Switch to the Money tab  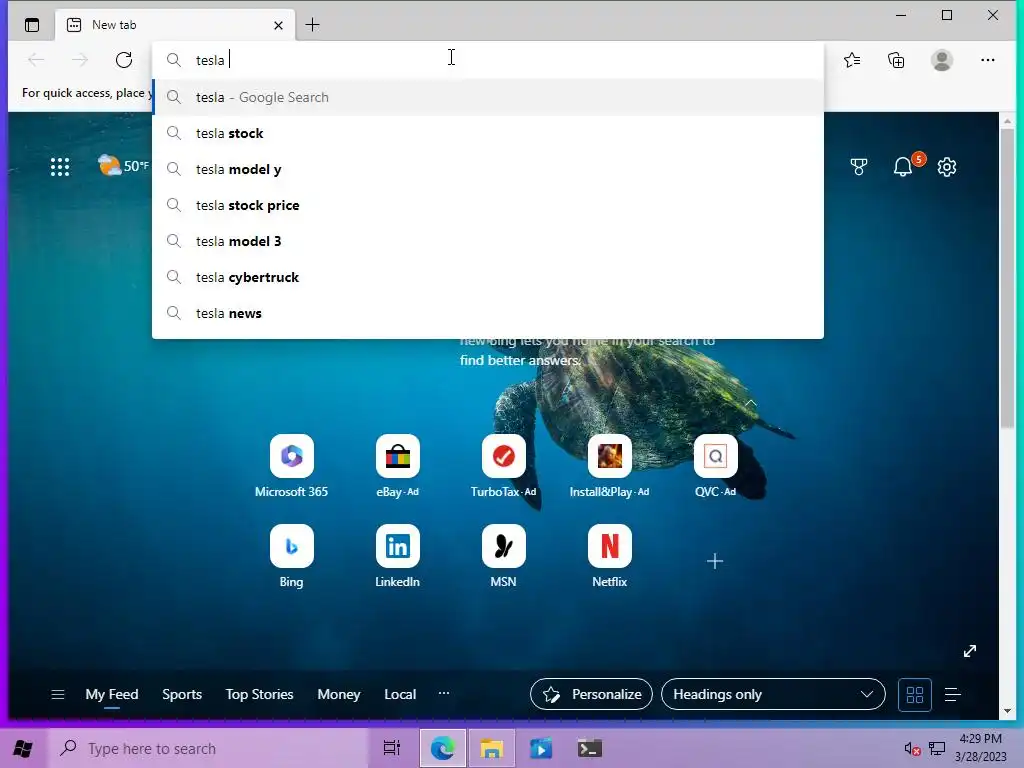point(338,694)
